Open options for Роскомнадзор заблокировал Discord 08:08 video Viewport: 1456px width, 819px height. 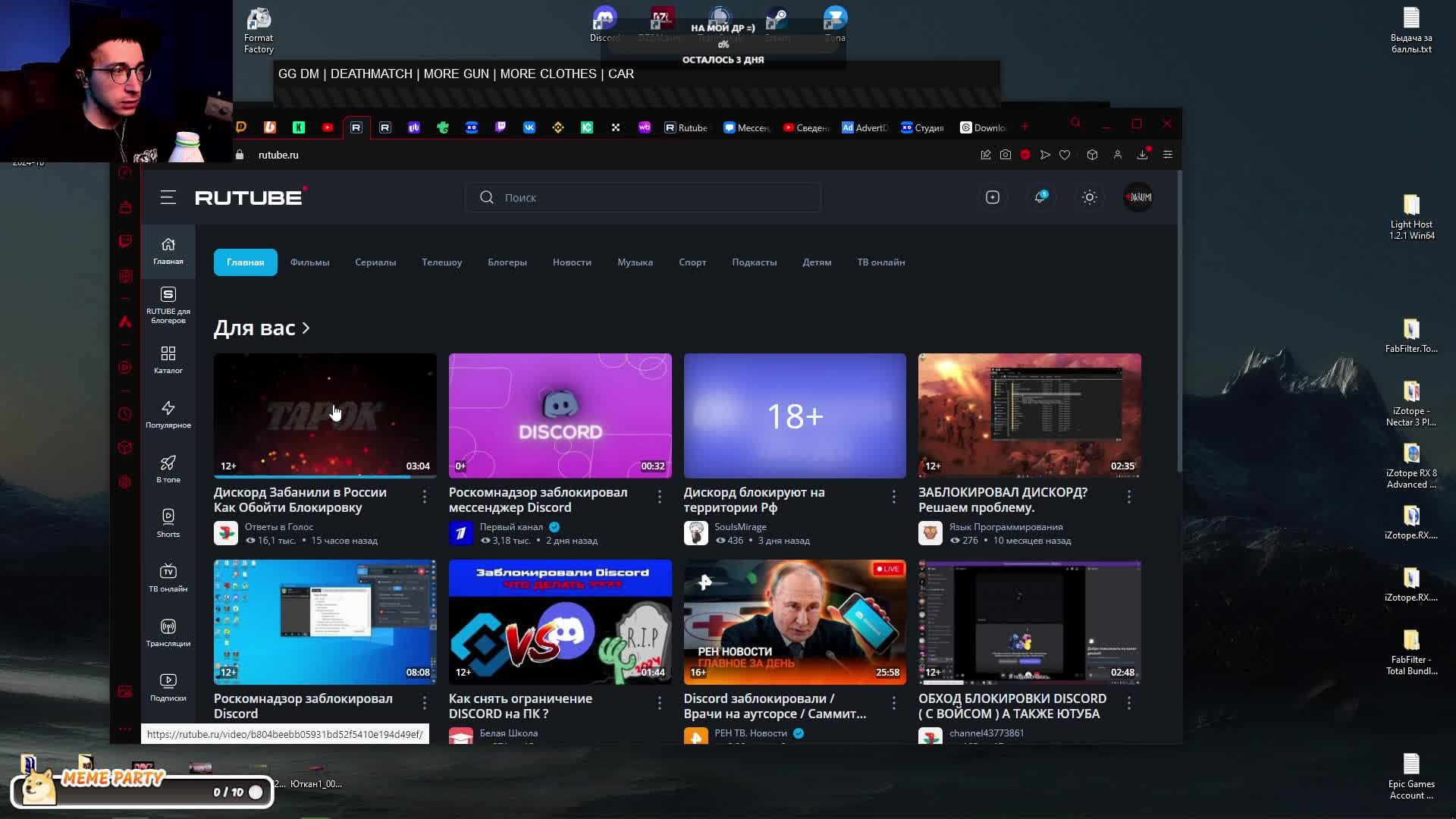click(x=425, y=703)
